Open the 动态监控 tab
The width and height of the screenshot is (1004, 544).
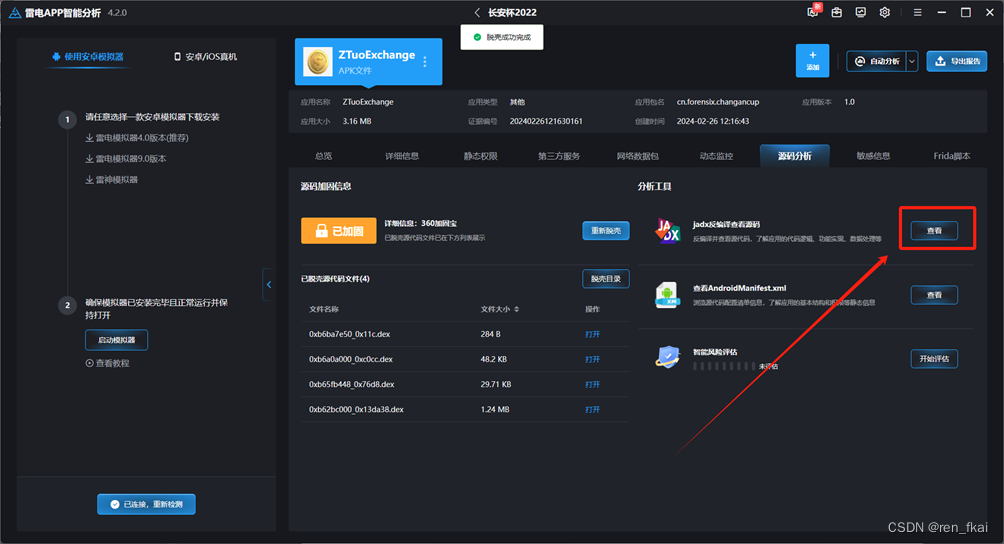[x=716, y=156]
